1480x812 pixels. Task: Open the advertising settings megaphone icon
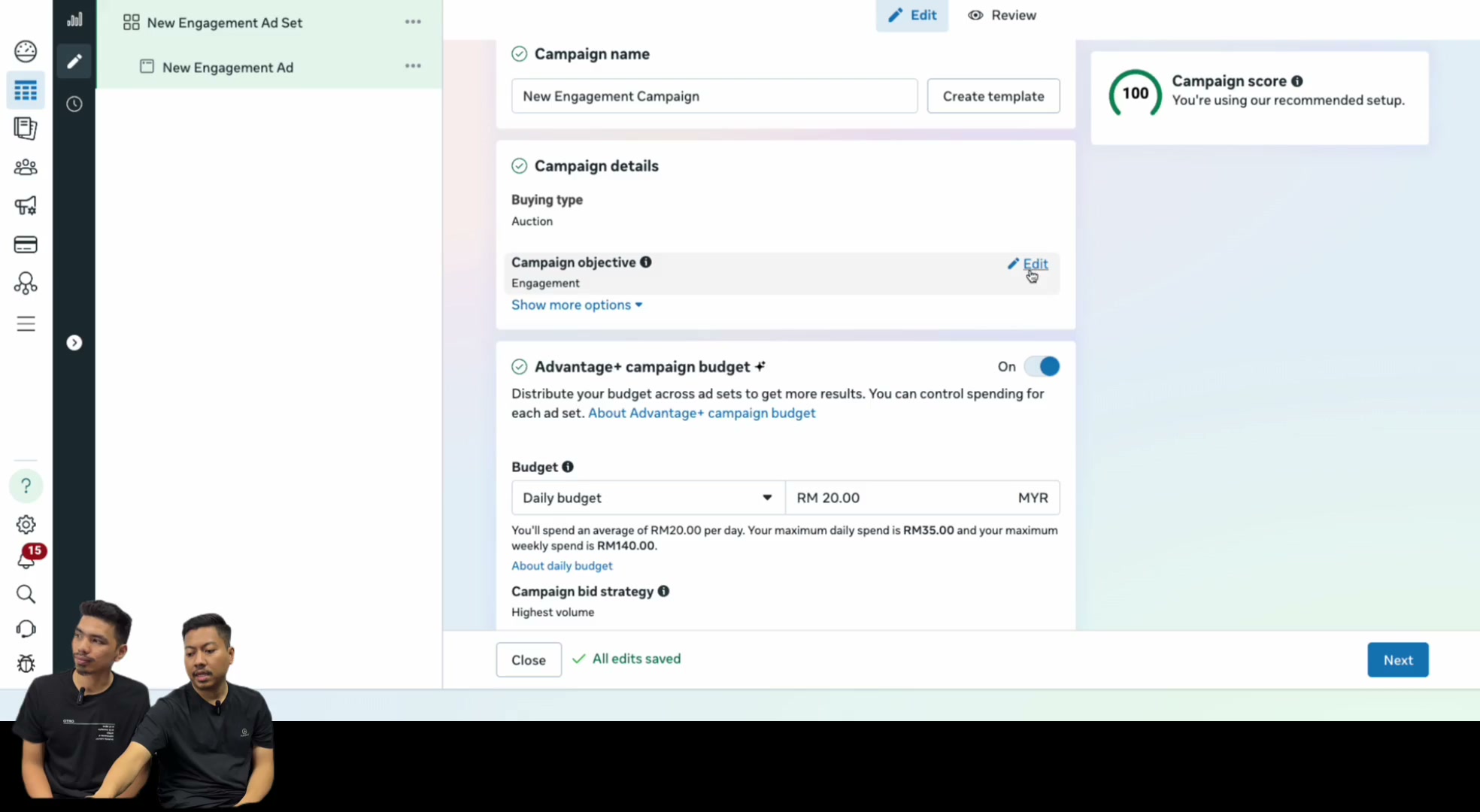[x=26, y=205]
